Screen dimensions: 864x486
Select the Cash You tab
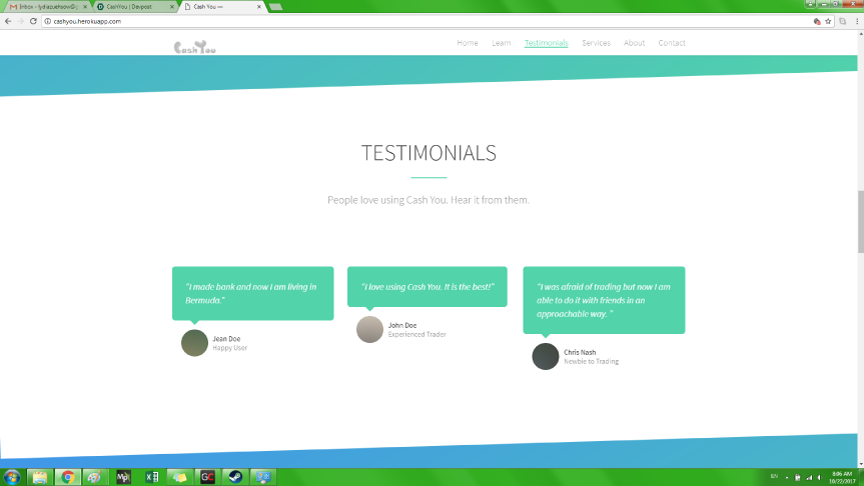(x=221, y=7)
